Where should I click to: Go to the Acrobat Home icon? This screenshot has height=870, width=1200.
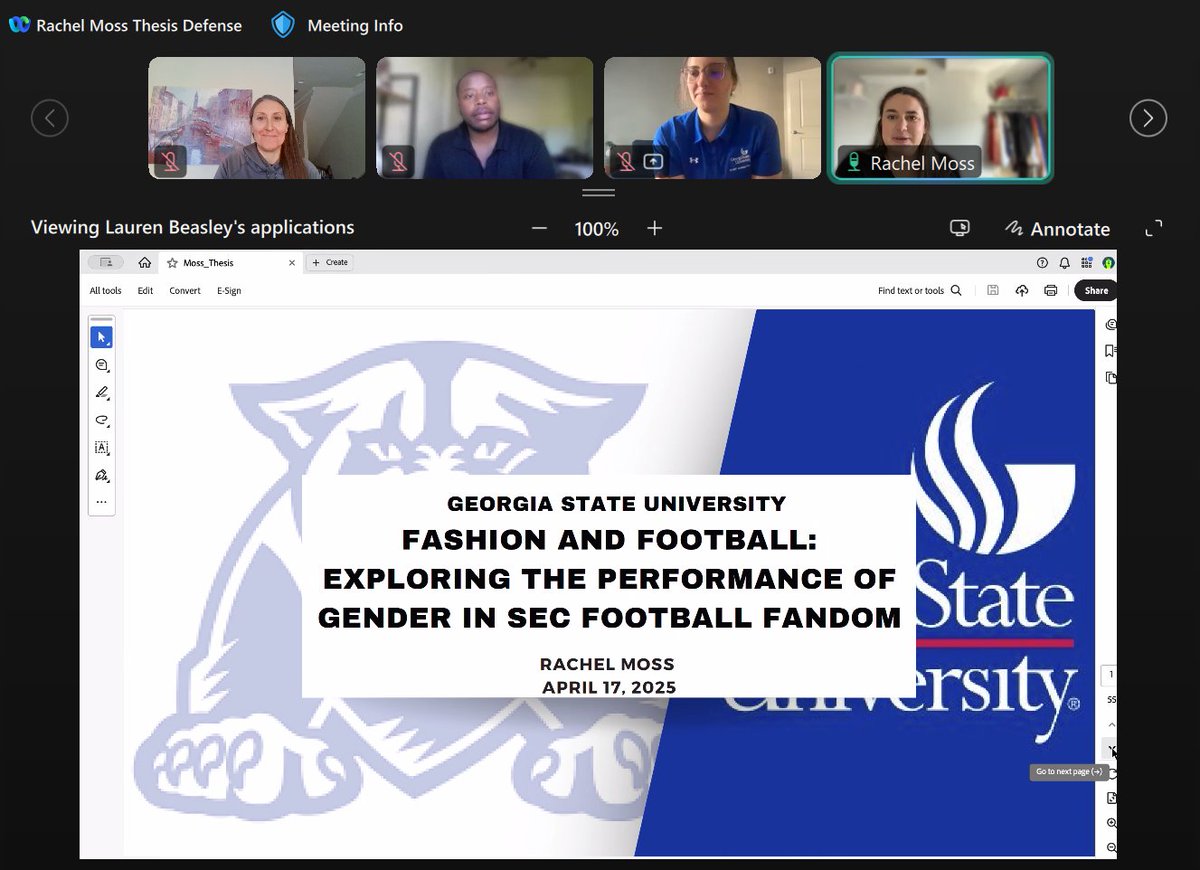(x=145, y=262)
